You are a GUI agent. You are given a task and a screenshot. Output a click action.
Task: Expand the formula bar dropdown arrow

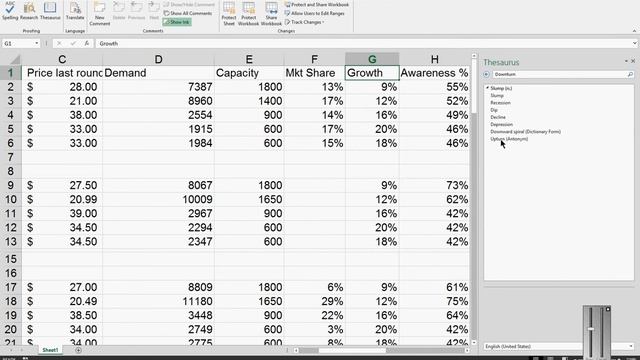pyautogui.click(x=634, y=43)
